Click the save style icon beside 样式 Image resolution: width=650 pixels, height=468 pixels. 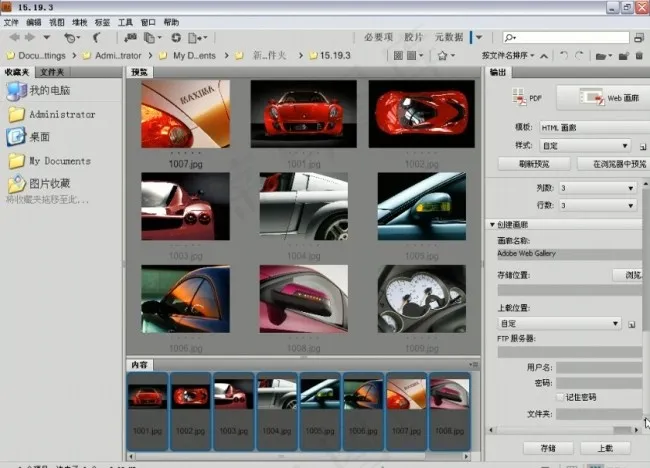pos(641,145)
